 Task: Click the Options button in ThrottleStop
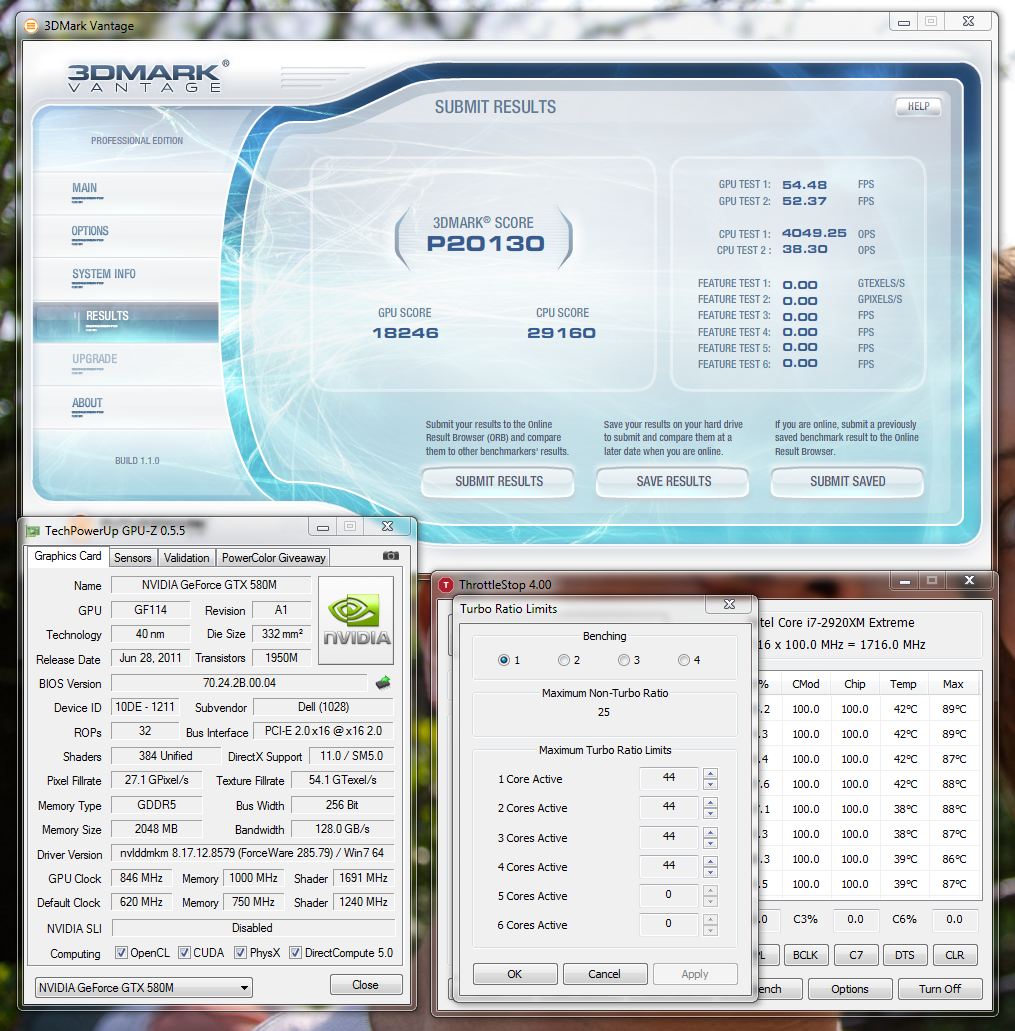(849, 989)
